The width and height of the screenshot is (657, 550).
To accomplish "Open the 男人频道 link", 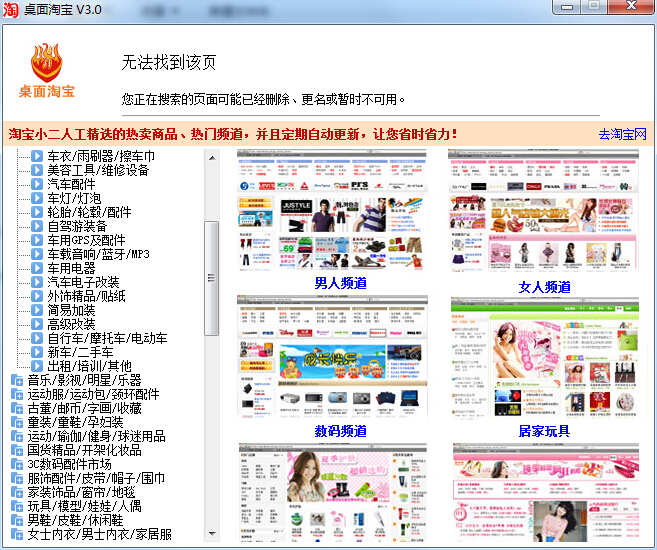I will click(340, 283).
